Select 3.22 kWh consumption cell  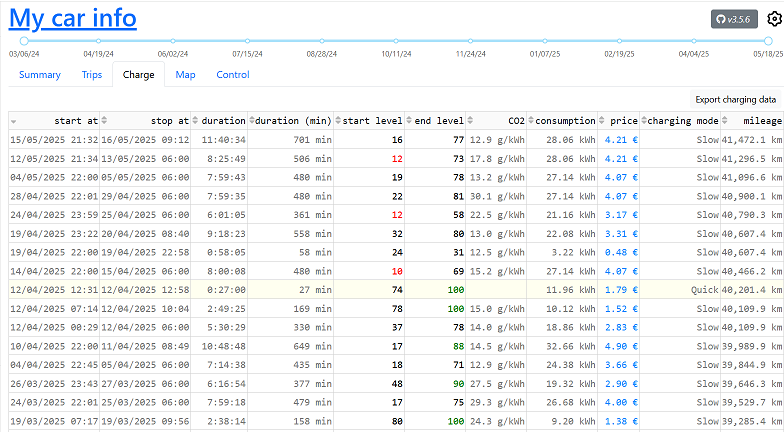(562, 252)
